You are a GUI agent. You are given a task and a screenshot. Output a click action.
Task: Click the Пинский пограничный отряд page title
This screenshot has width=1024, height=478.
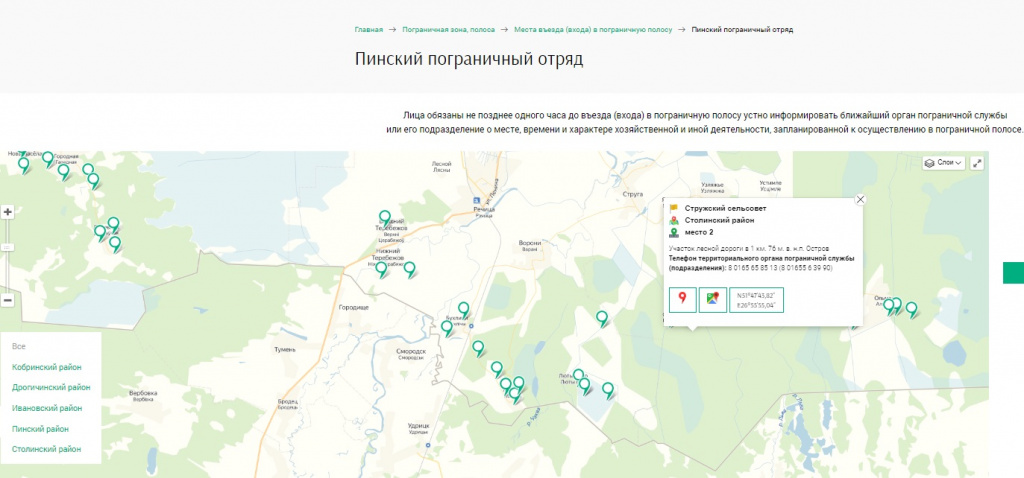pyautogui.click(x=469, y=59)
